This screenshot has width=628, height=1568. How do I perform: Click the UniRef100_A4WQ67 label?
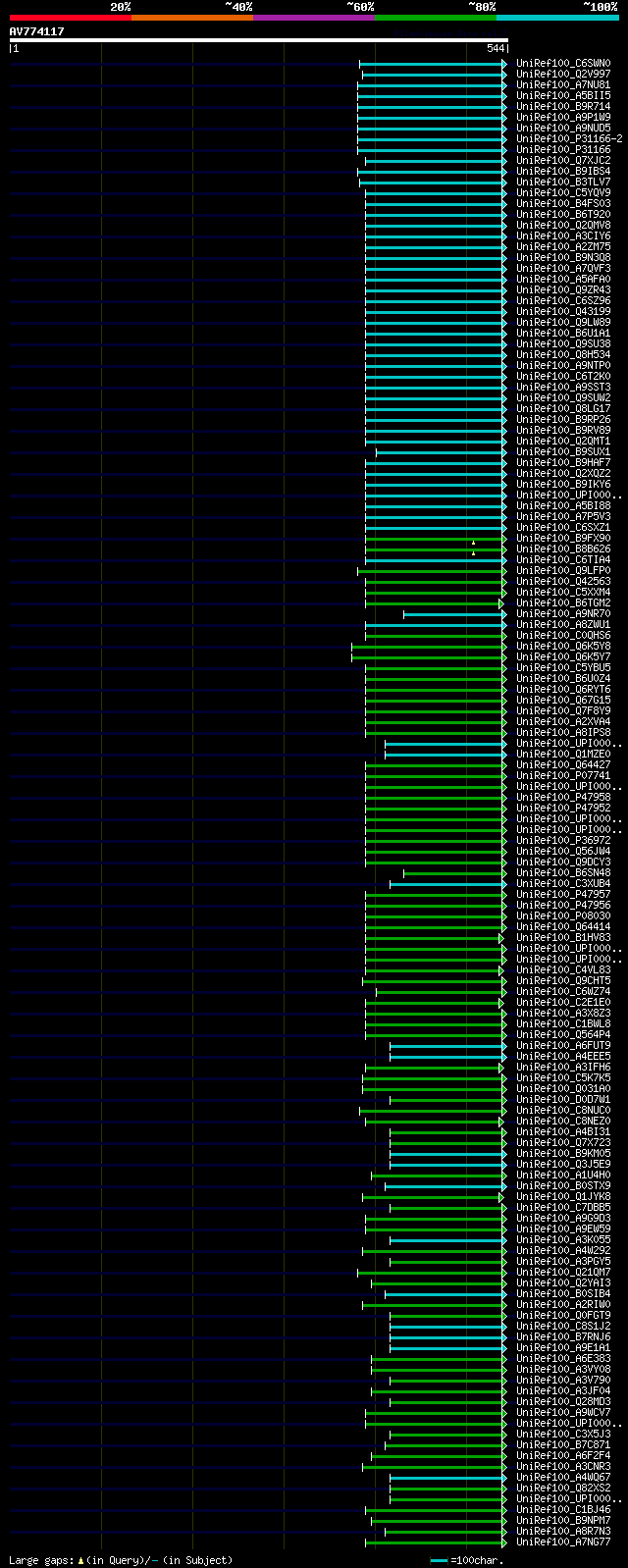pos(563,1478)
